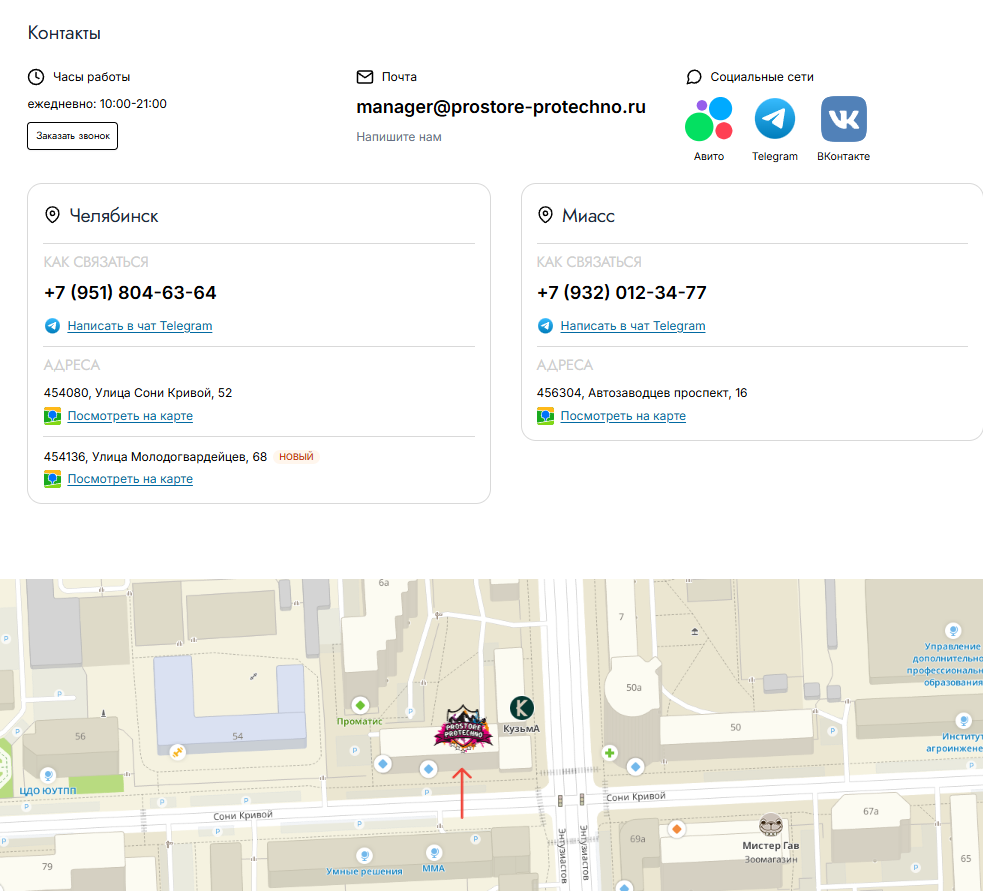
Task: Open the Telegram social icon
Action: tap(775, 119)
